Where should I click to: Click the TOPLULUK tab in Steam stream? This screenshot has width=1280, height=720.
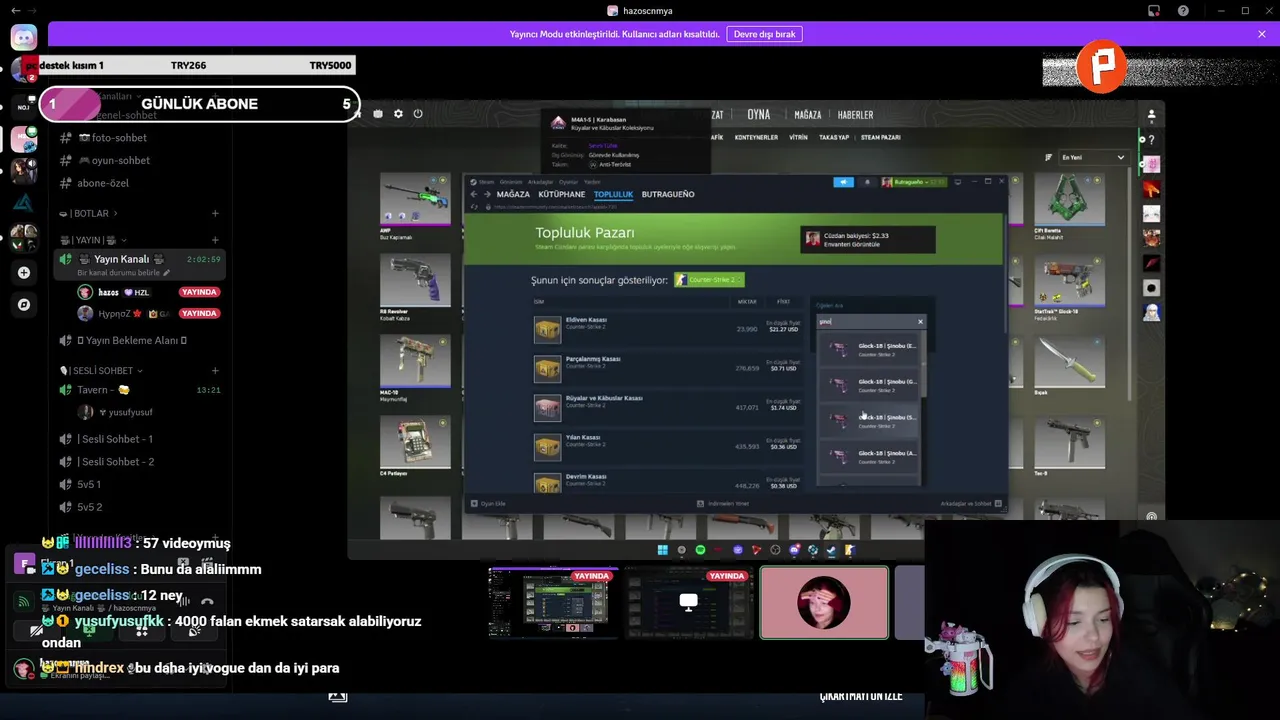tap(613, 194)
